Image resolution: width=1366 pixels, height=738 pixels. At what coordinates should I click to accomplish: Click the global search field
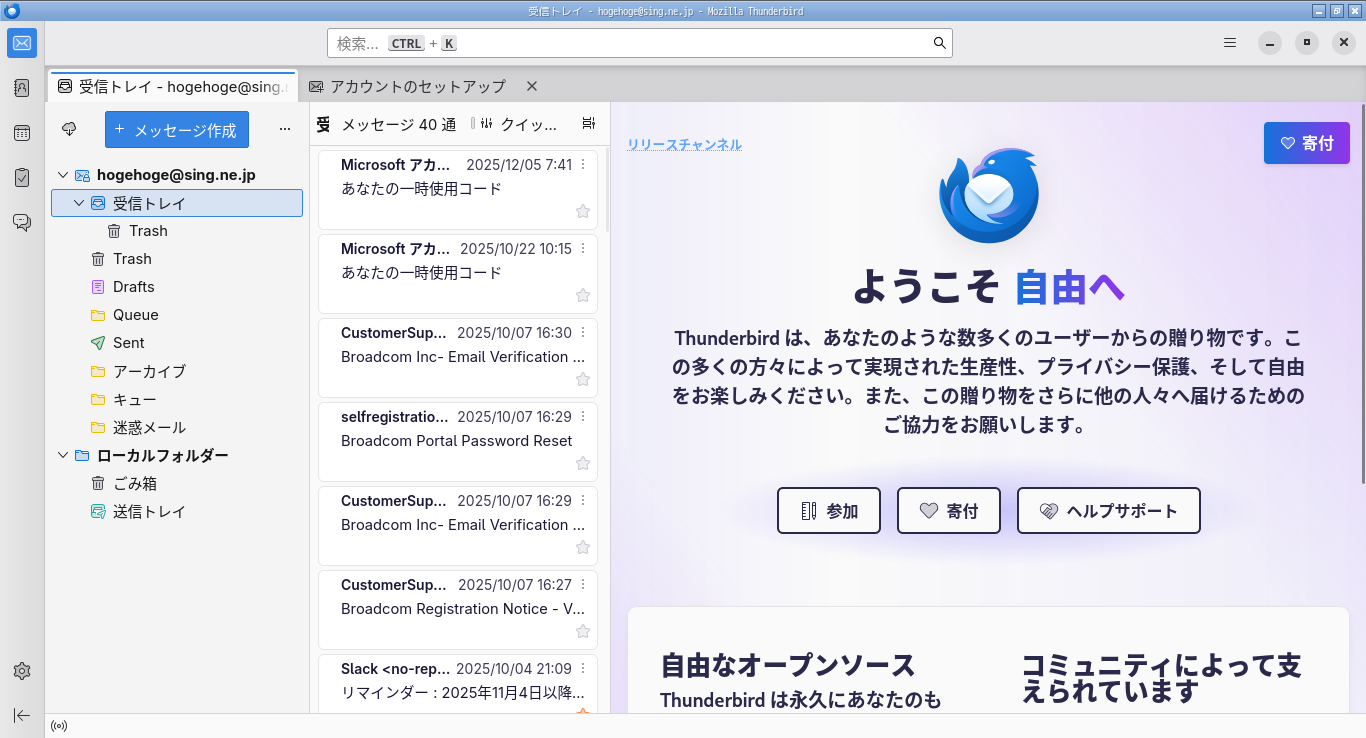[x=638, y=43]
